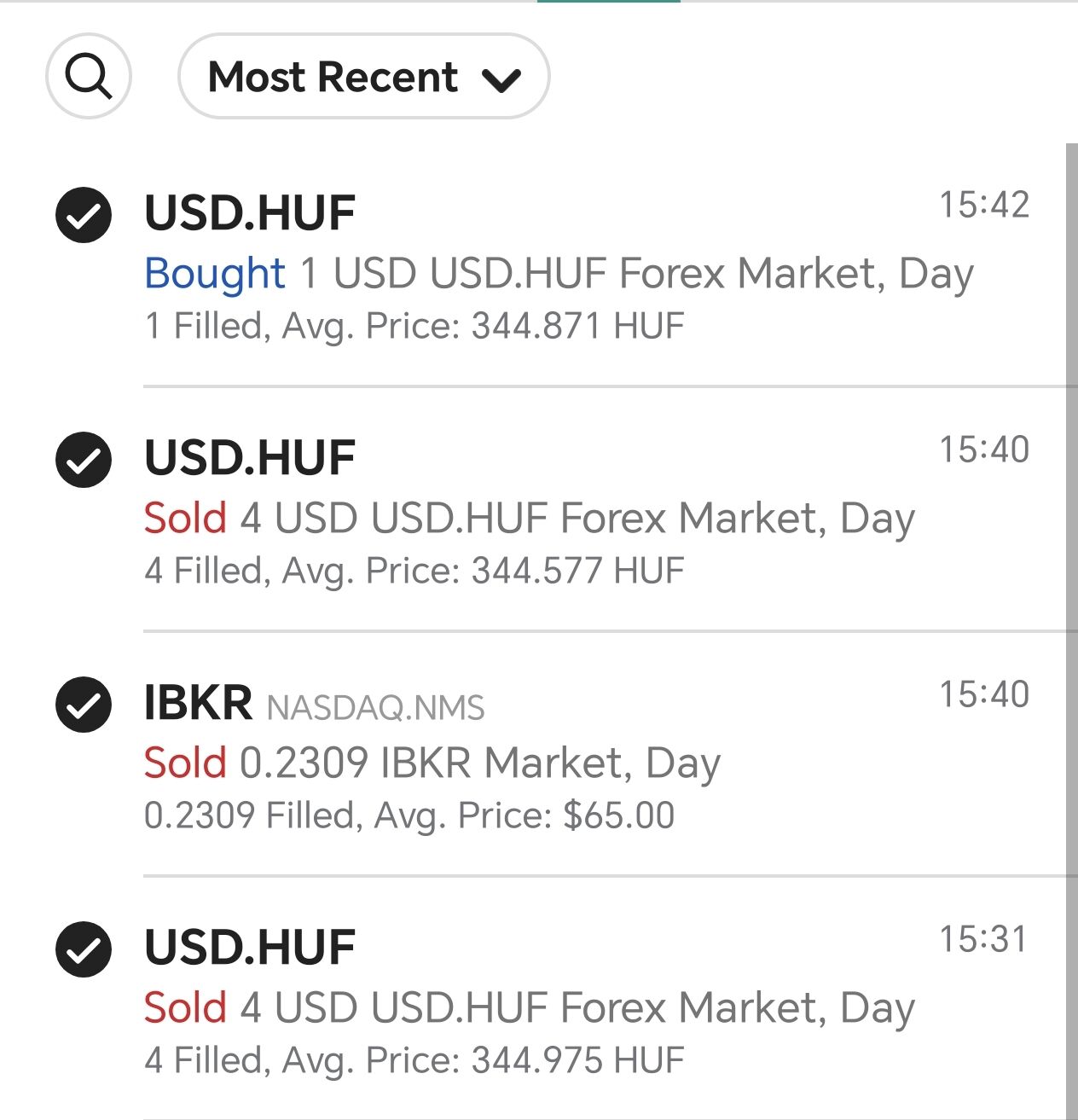Screen dimensions: 1078x1120
Task: Tap filled checkmark icon of 15:31 USD.HUF order
Action: [x=84, y=949]
